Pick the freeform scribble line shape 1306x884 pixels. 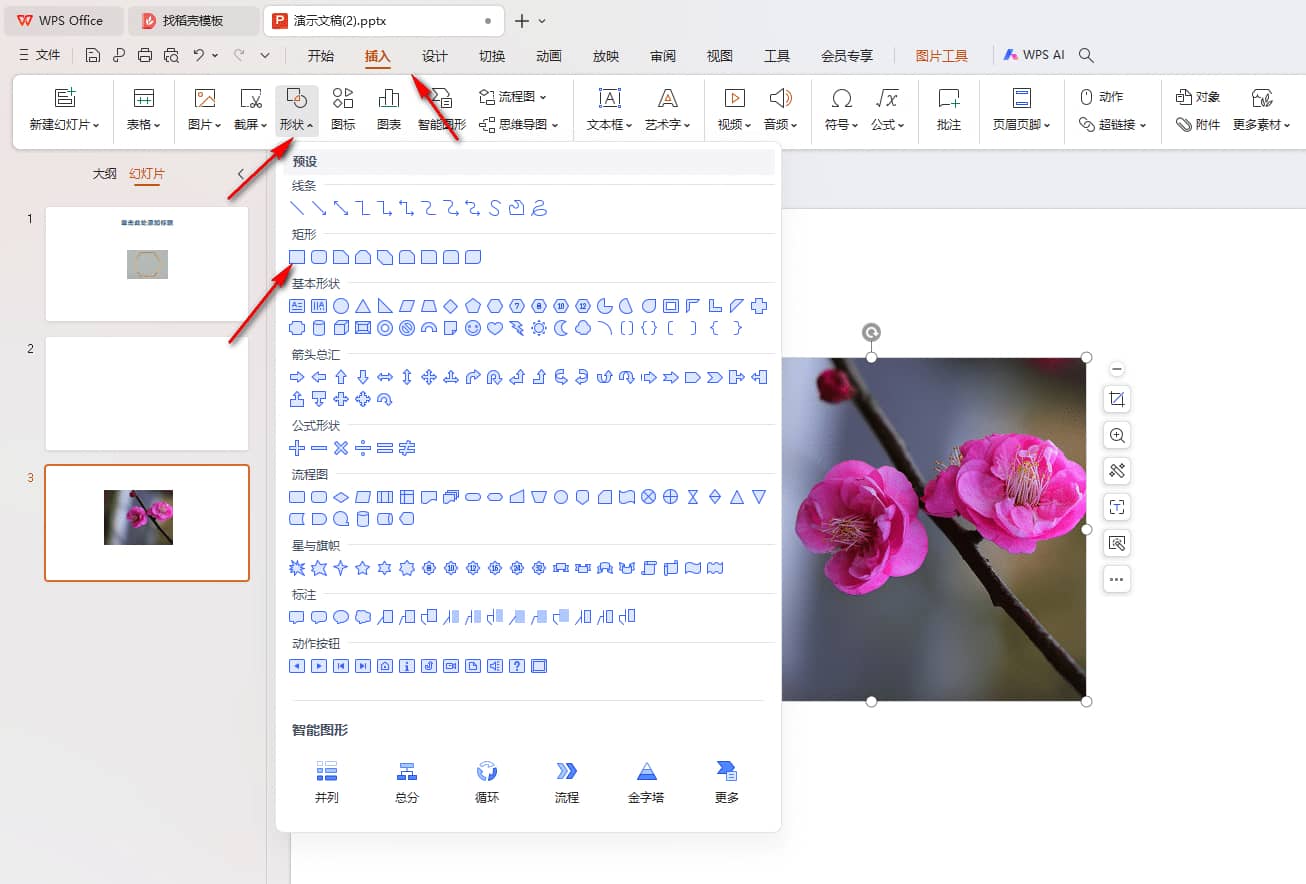pyautogui.click(x=539, y=208)
